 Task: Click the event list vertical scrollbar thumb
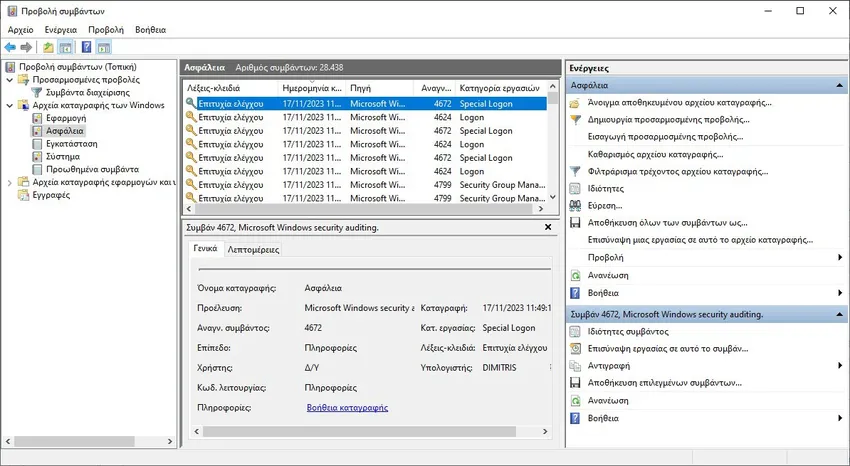coord(552,98)
